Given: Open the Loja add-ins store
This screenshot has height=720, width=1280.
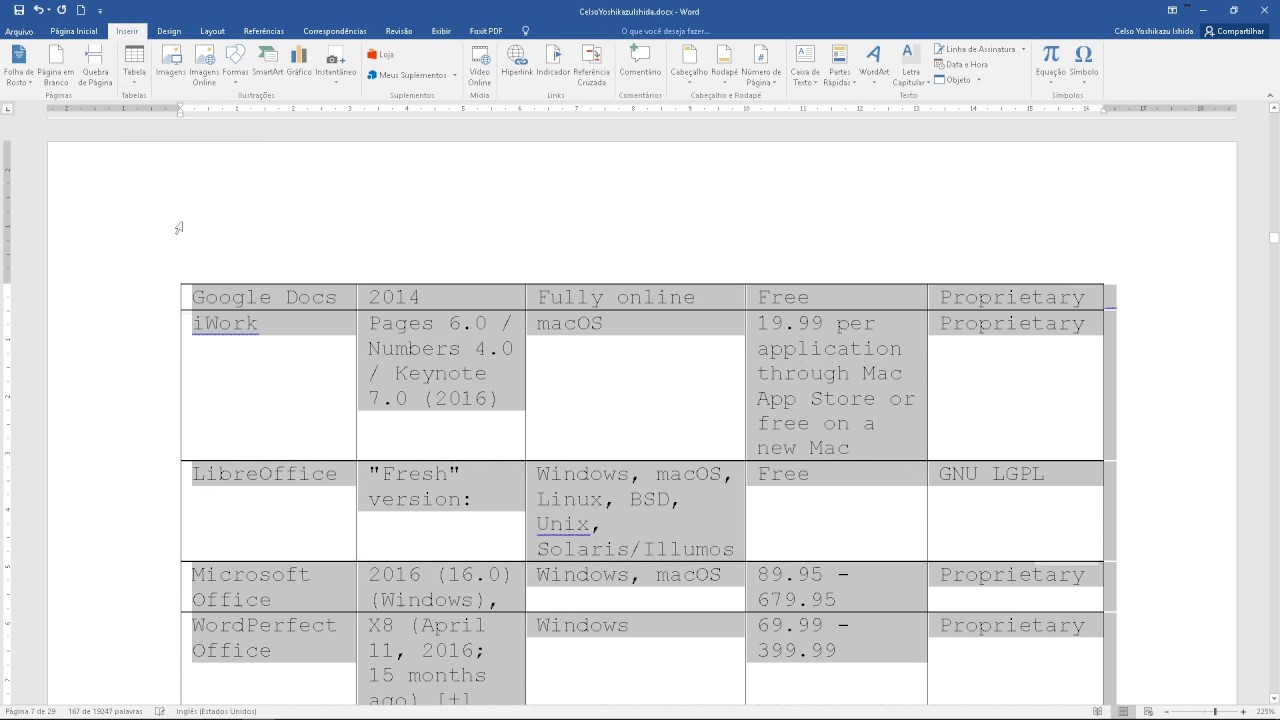Looking at the screenshot, I should pos(381,54).
